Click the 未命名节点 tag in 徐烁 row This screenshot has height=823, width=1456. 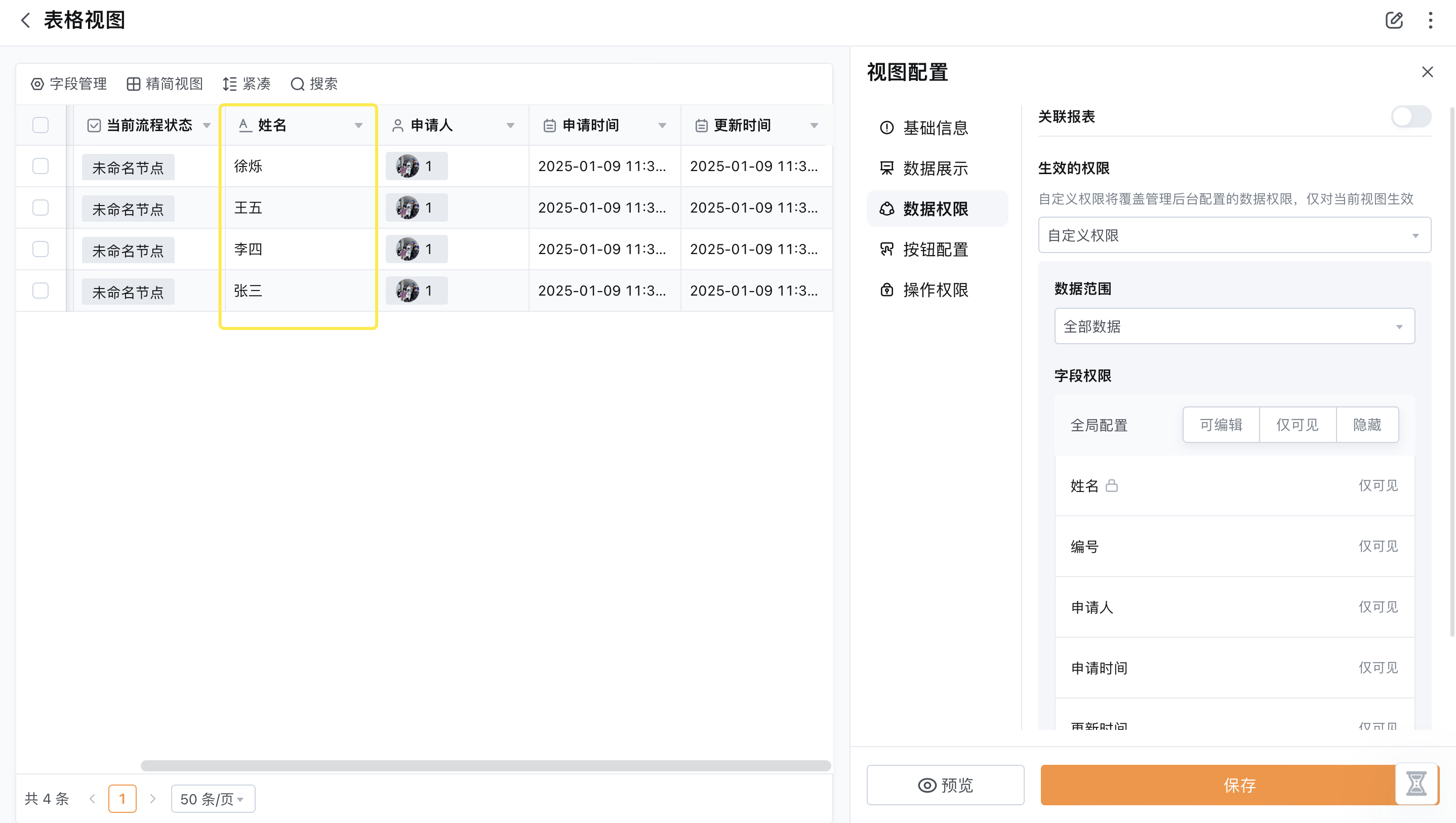pyautogui.click(x=128, y=168)
